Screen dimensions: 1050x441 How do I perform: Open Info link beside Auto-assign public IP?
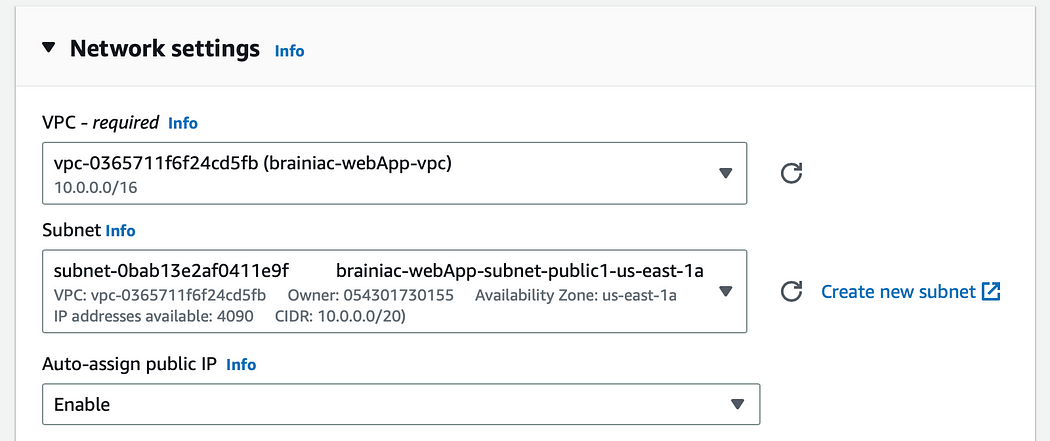point(241,365)
